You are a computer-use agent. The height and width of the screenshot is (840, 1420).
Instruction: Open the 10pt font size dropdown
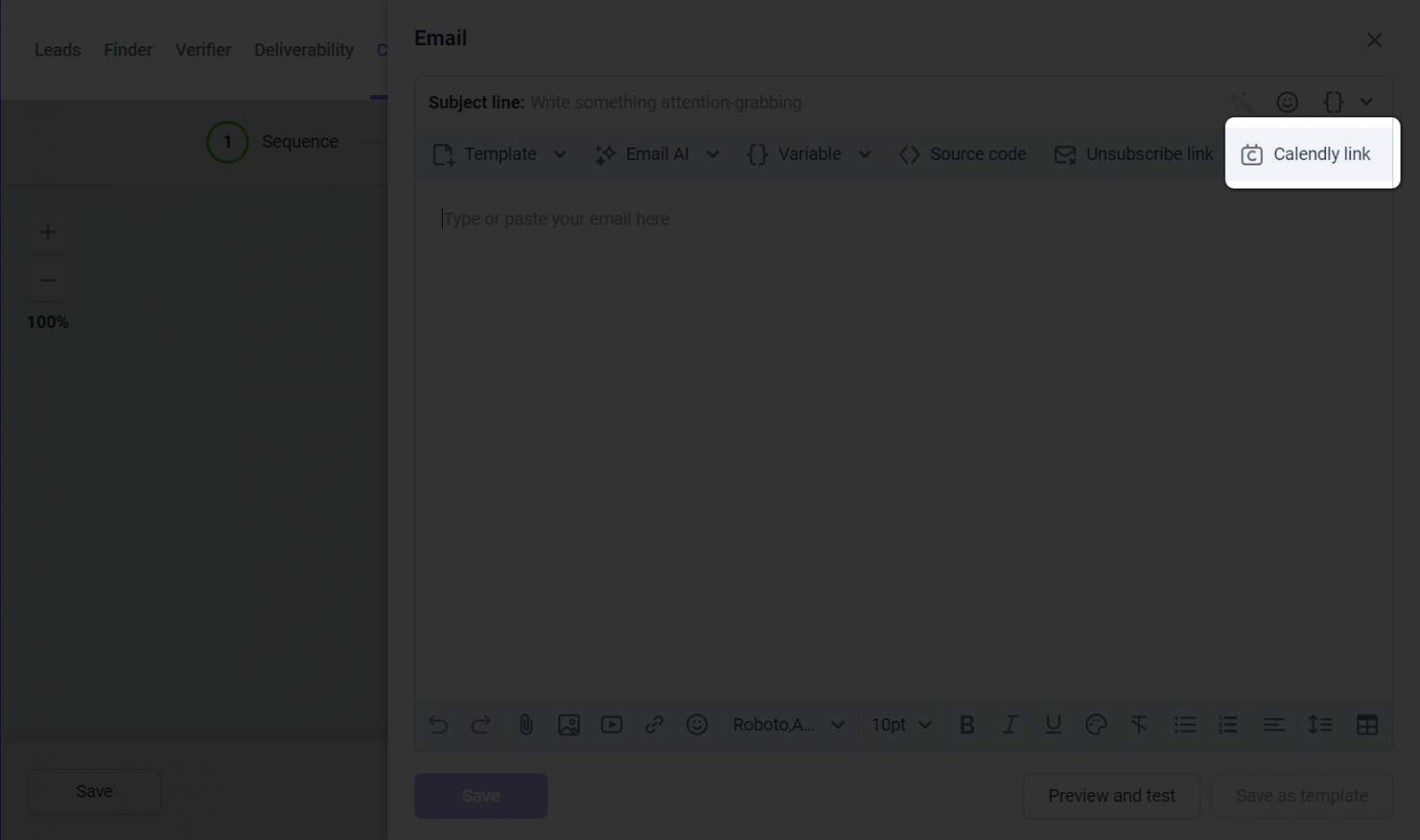(x=901, y=725)
